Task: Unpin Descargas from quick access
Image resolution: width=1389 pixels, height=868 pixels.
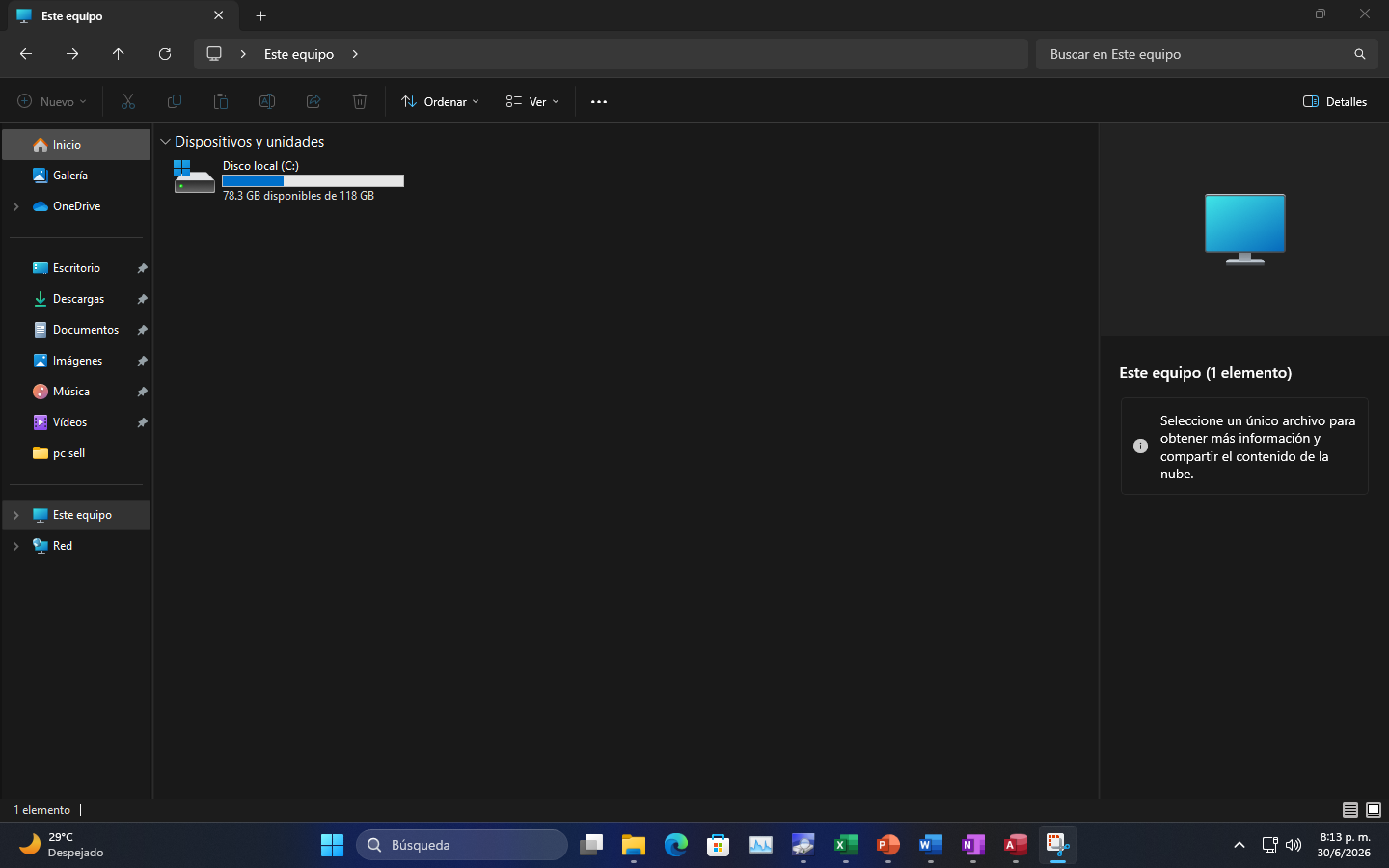Action: click(x=142, y=299)
